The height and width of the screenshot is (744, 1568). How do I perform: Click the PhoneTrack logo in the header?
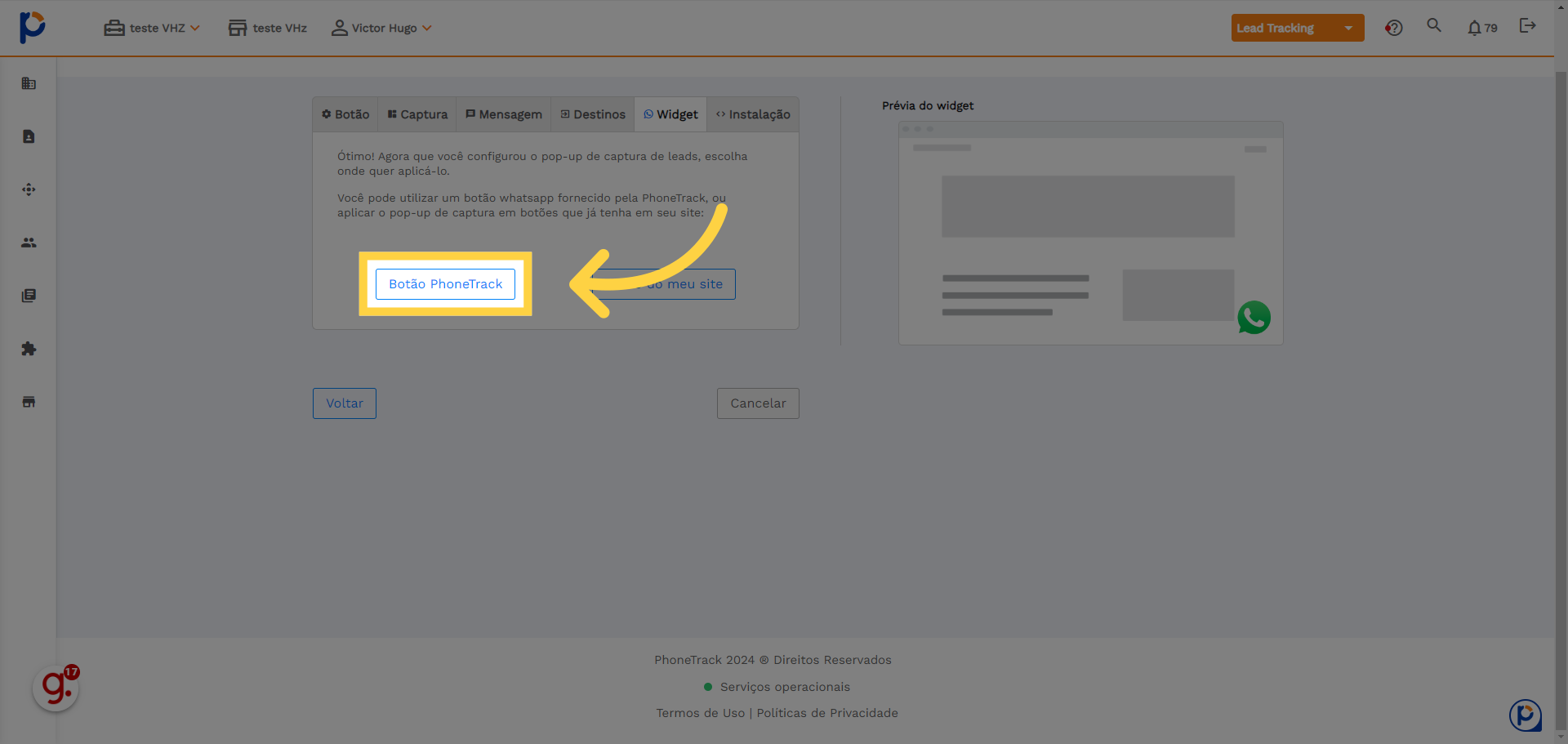tap(33, 27)
